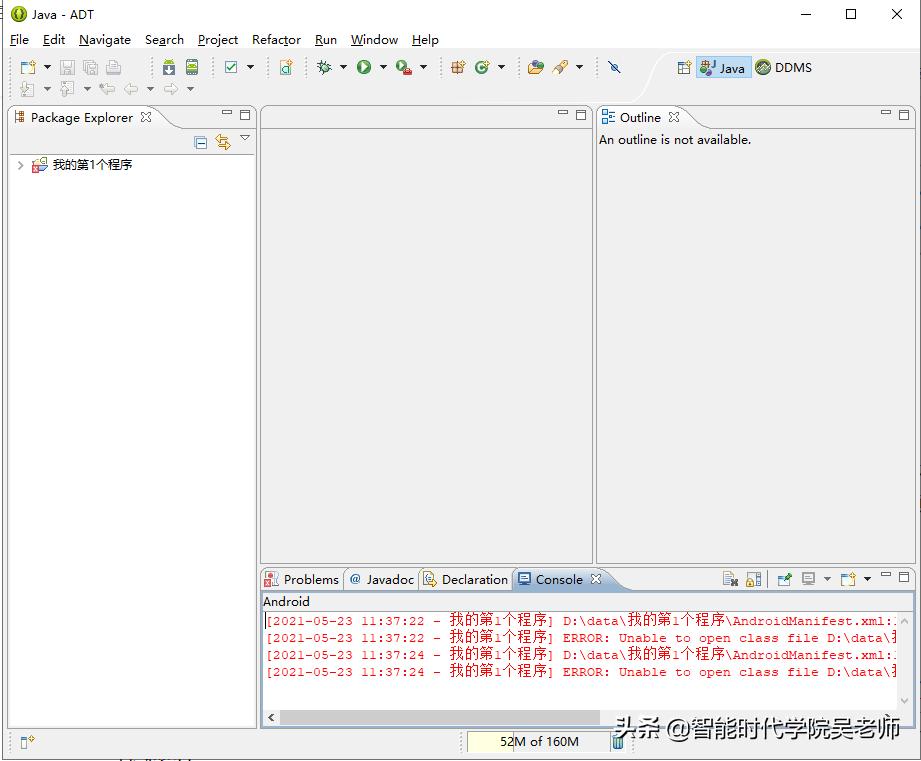921x761 pixels.
Task: Switch to the DDMS perspective
Action: pyautogui.click(x=784, y=68)
